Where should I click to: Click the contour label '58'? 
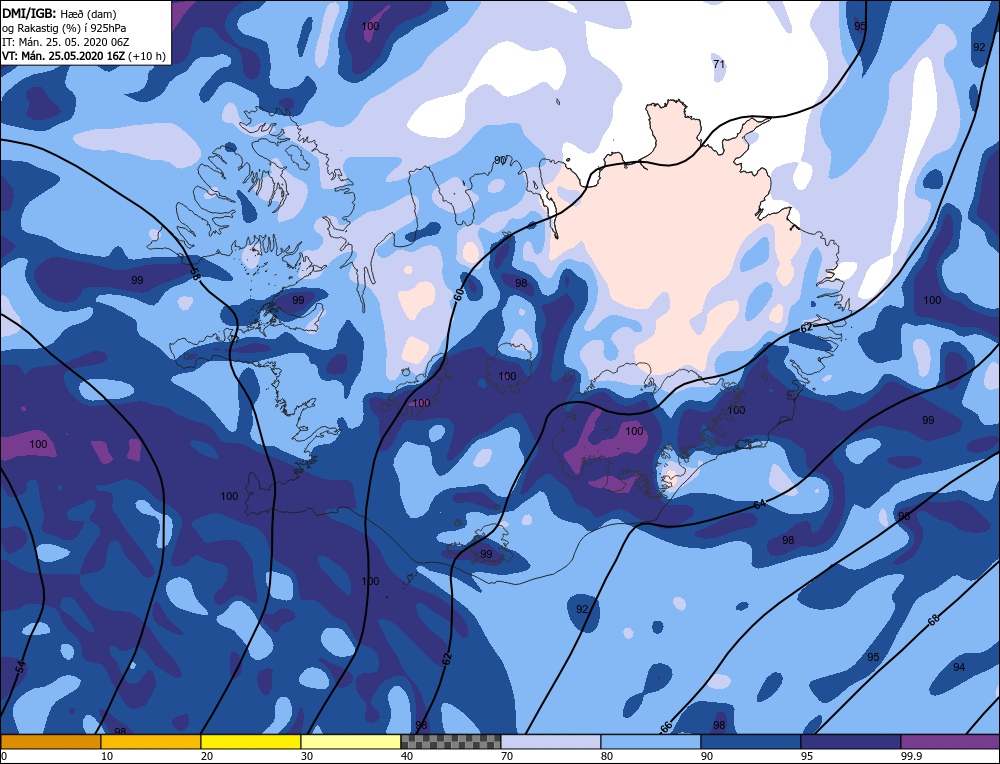click(195, 274)
